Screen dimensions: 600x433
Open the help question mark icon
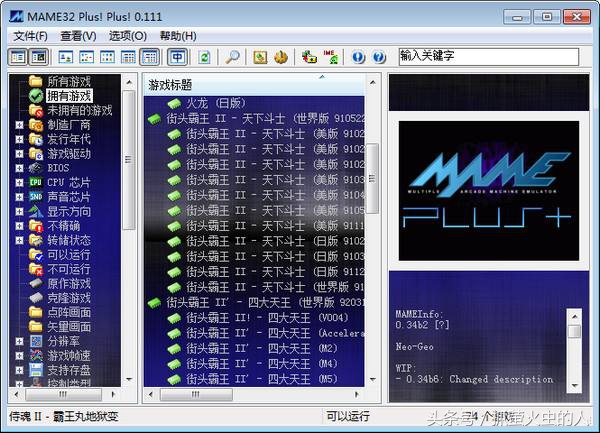[x=379, y=57]
